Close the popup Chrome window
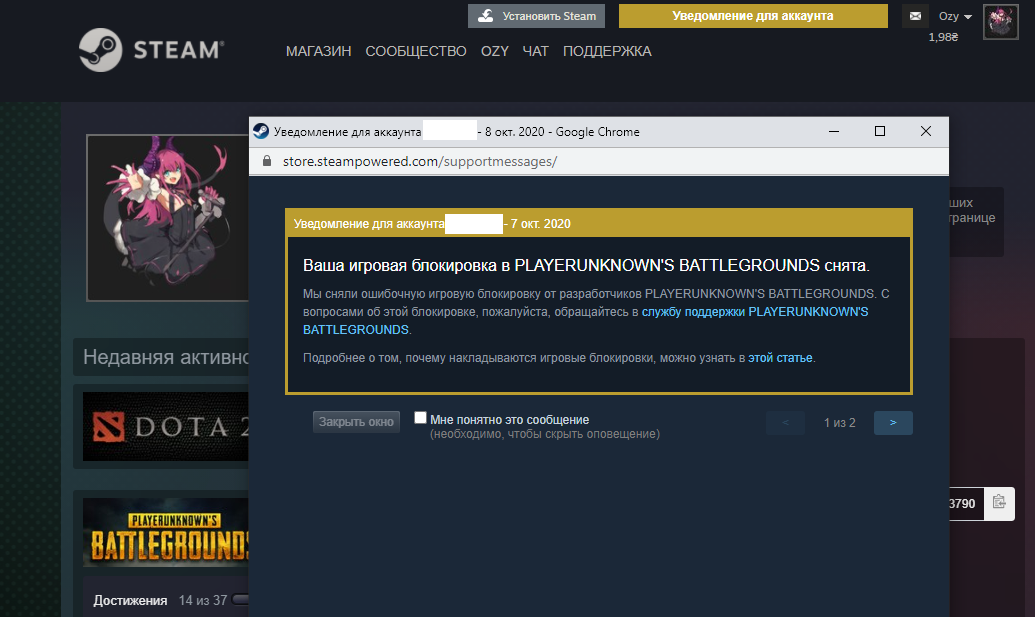This screenshot has height=617, width=1035. click(x=926, y=131)
